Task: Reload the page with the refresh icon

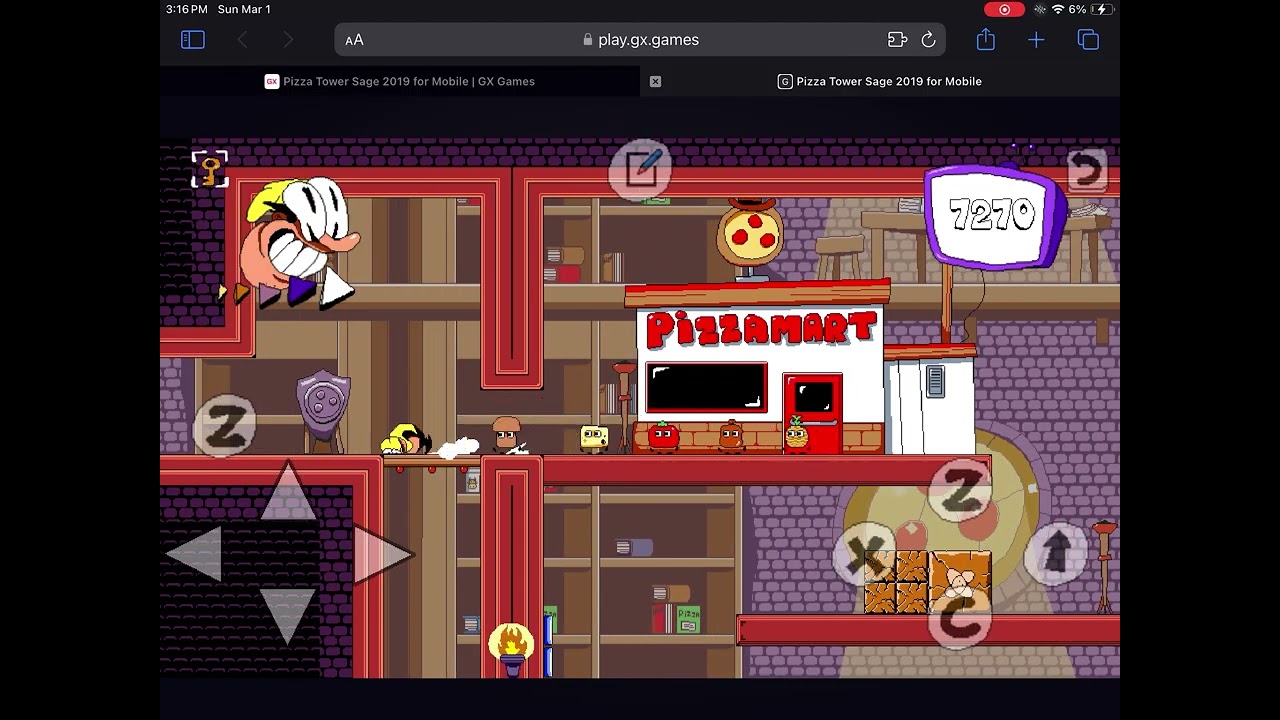Action: pyautogui.click(x=928, y=40)
